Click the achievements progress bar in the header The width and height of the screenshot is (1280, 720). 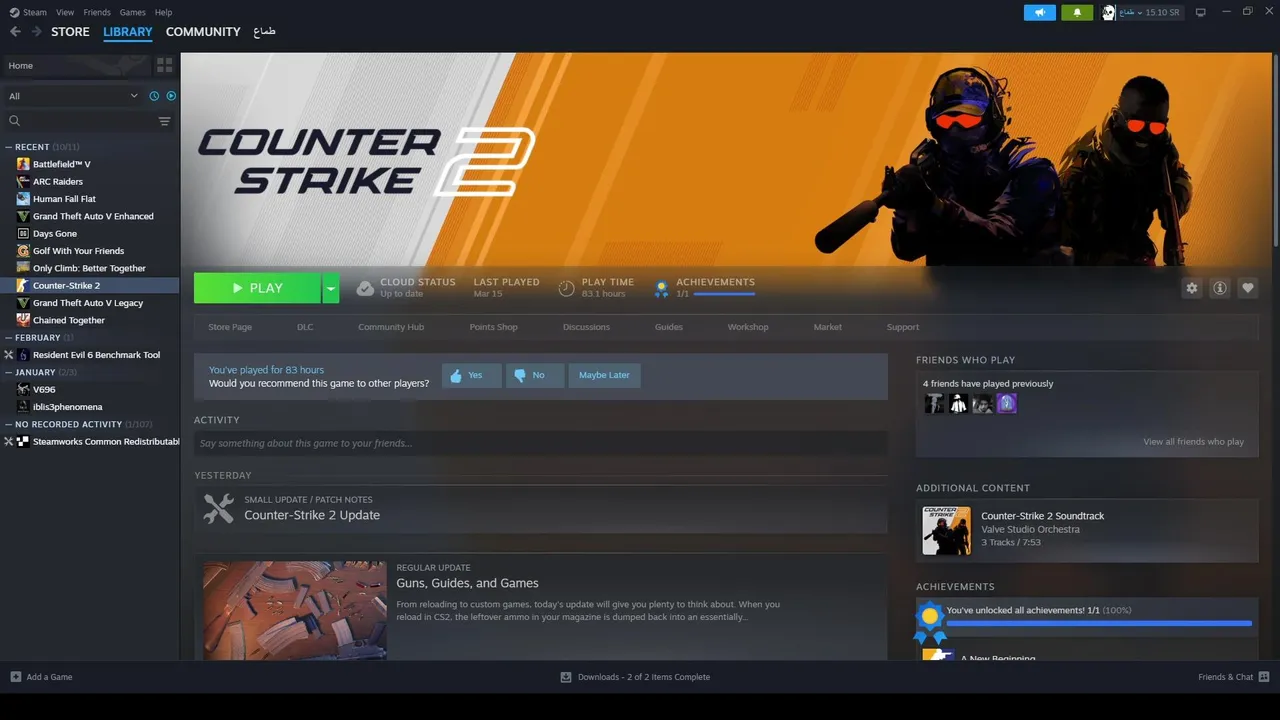(x=724, y=295)
